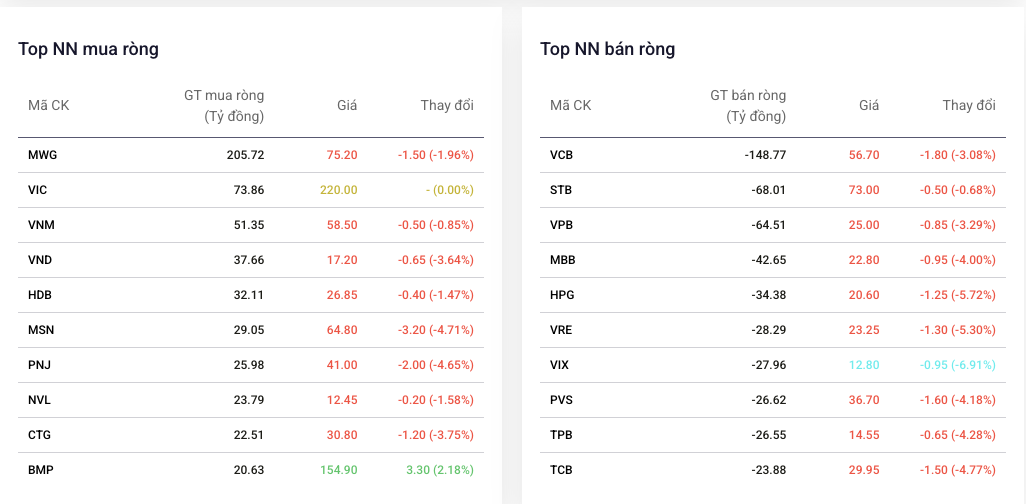Screen dimensions: 1026x504
Task: Open the HPG ticker row
Action: click(x=773, y=295)
